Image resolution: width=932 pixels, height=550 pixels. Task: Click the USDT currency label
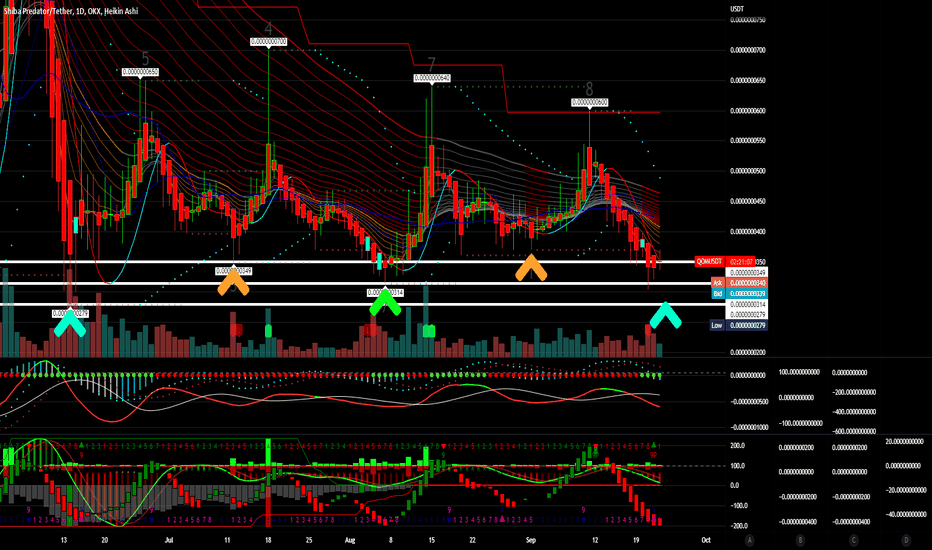pos(737,9)
